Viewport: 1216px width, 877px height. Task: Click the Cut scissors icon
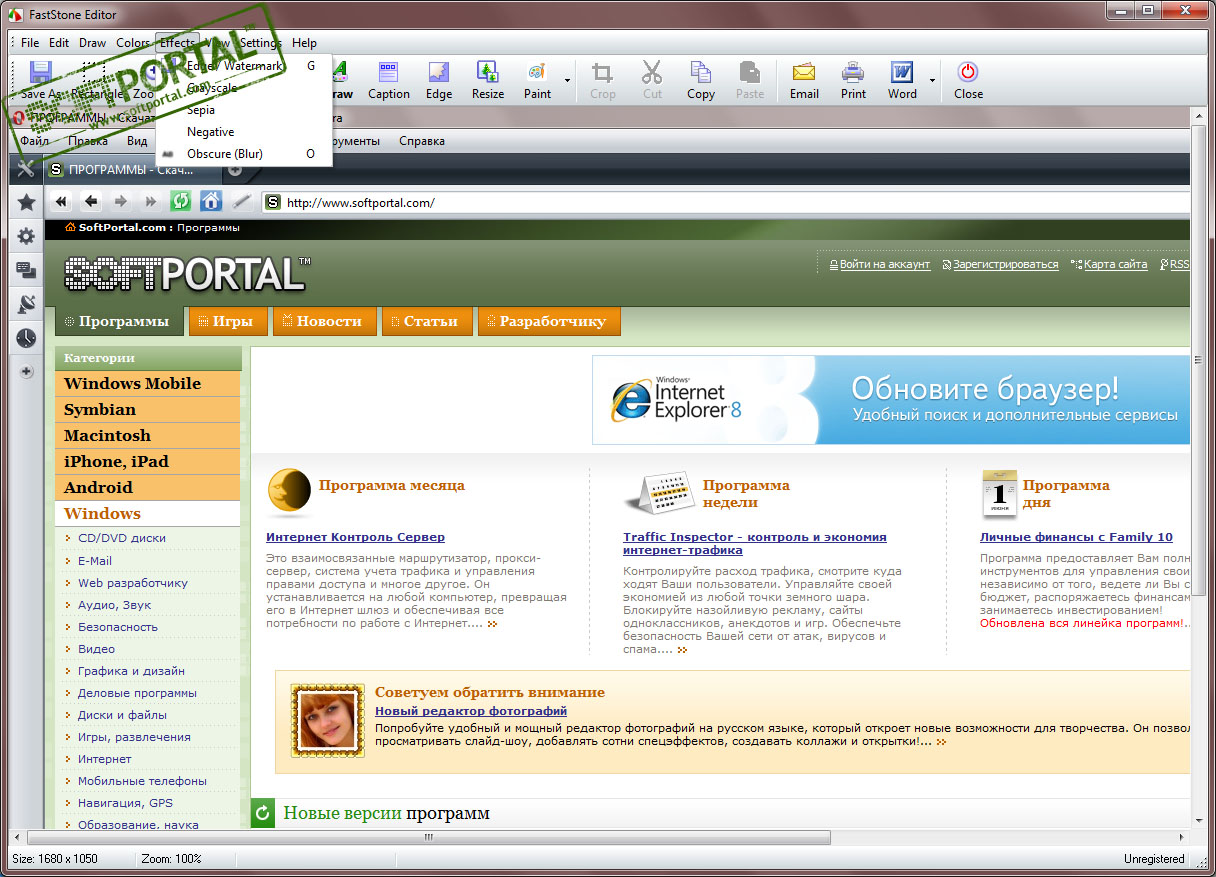pos(652,73)
